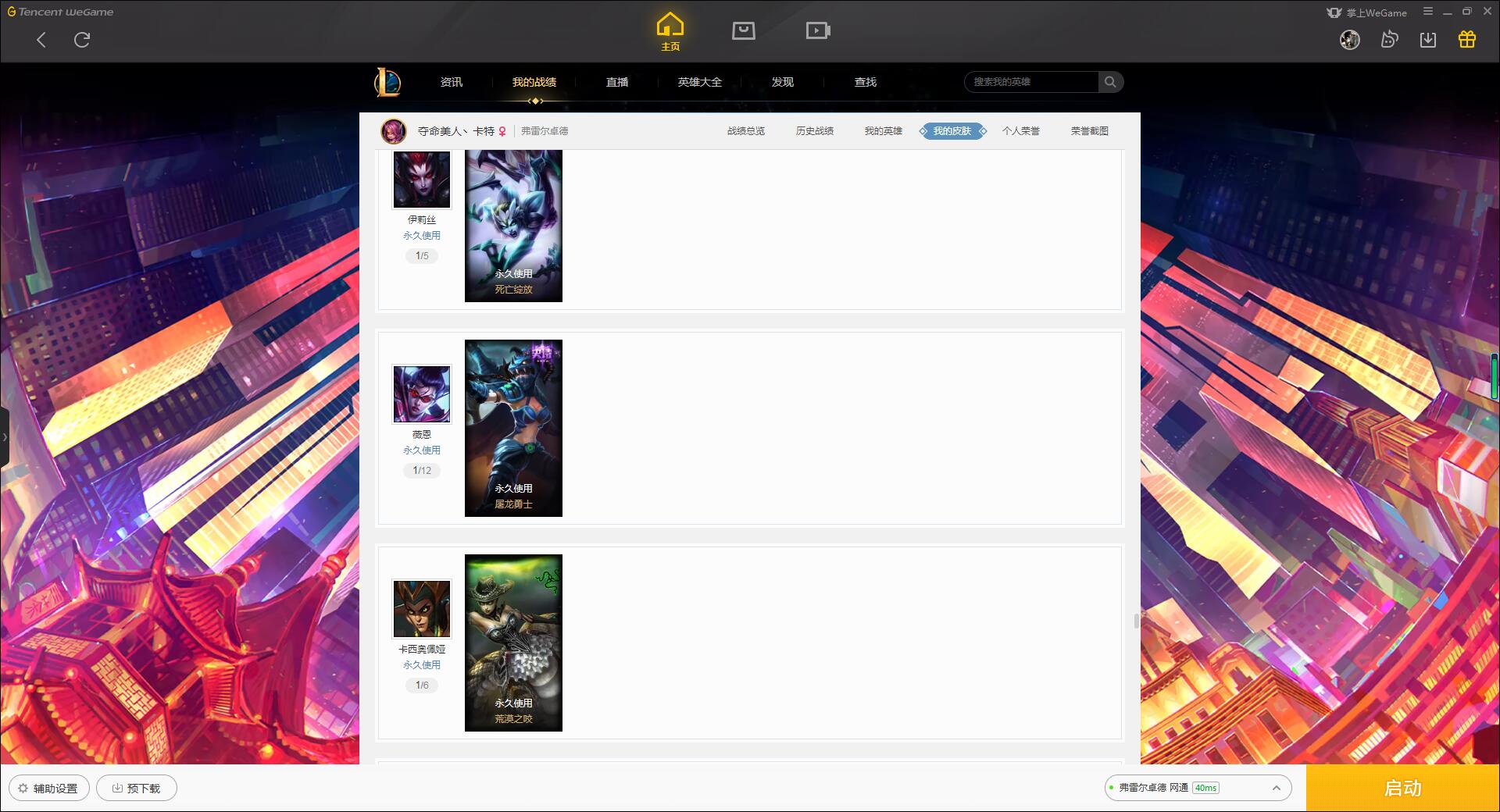Click the 伊莉丝 champion portrait

(422, 179)
